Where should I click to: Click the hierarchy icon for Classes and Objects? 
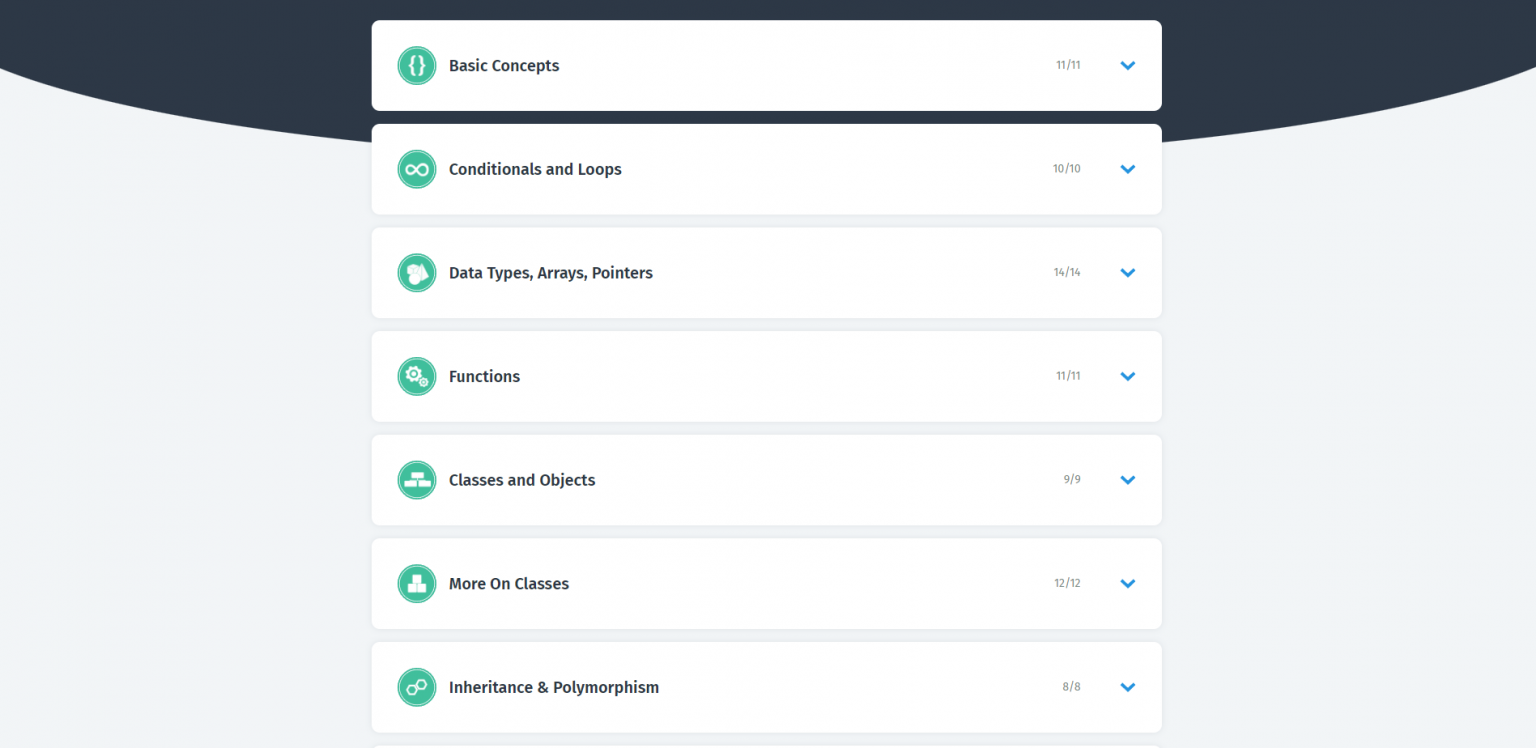coord(417,480)
